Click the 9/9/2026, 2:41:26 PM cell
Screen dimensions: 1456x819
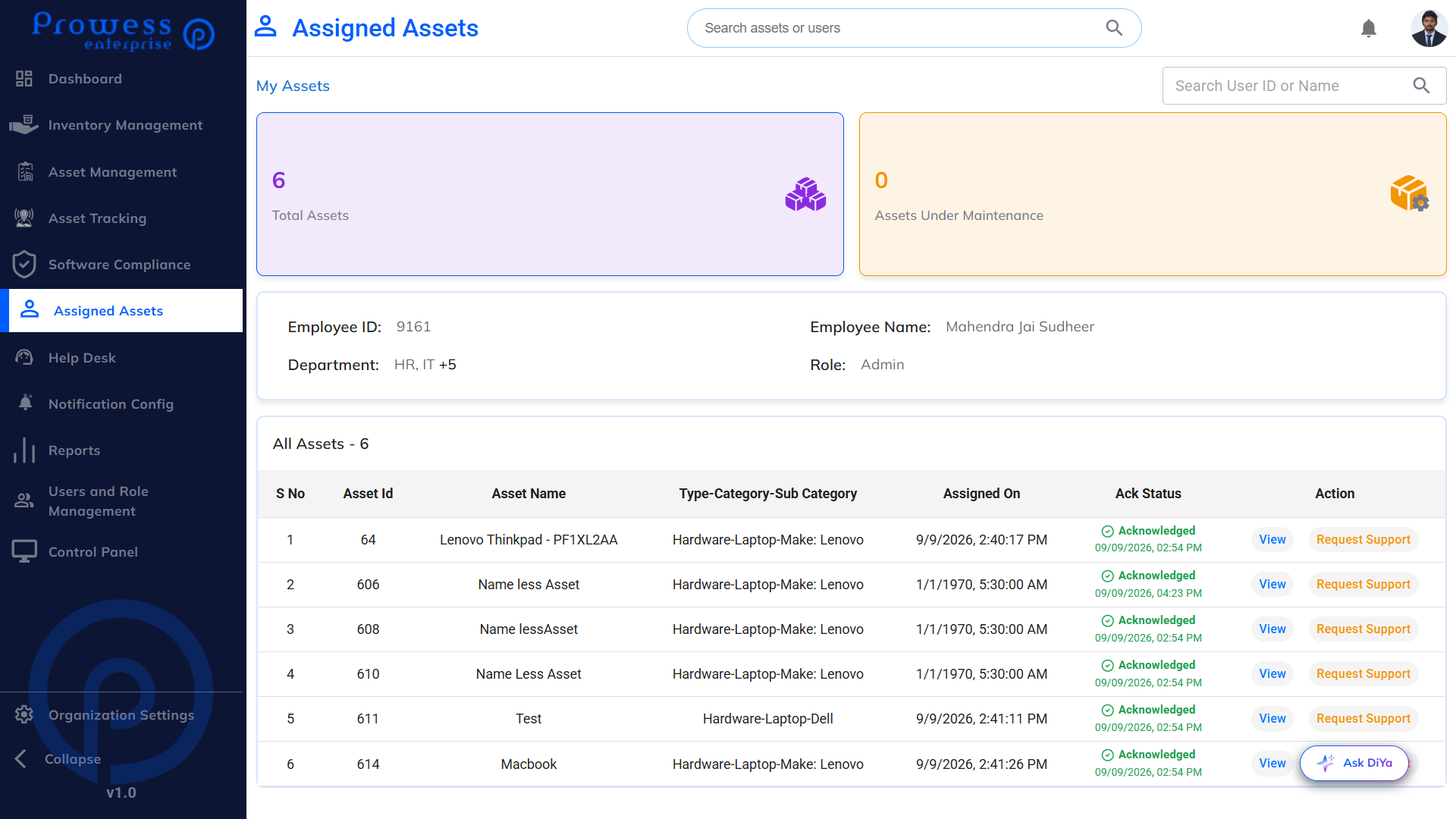coord(981,764)
